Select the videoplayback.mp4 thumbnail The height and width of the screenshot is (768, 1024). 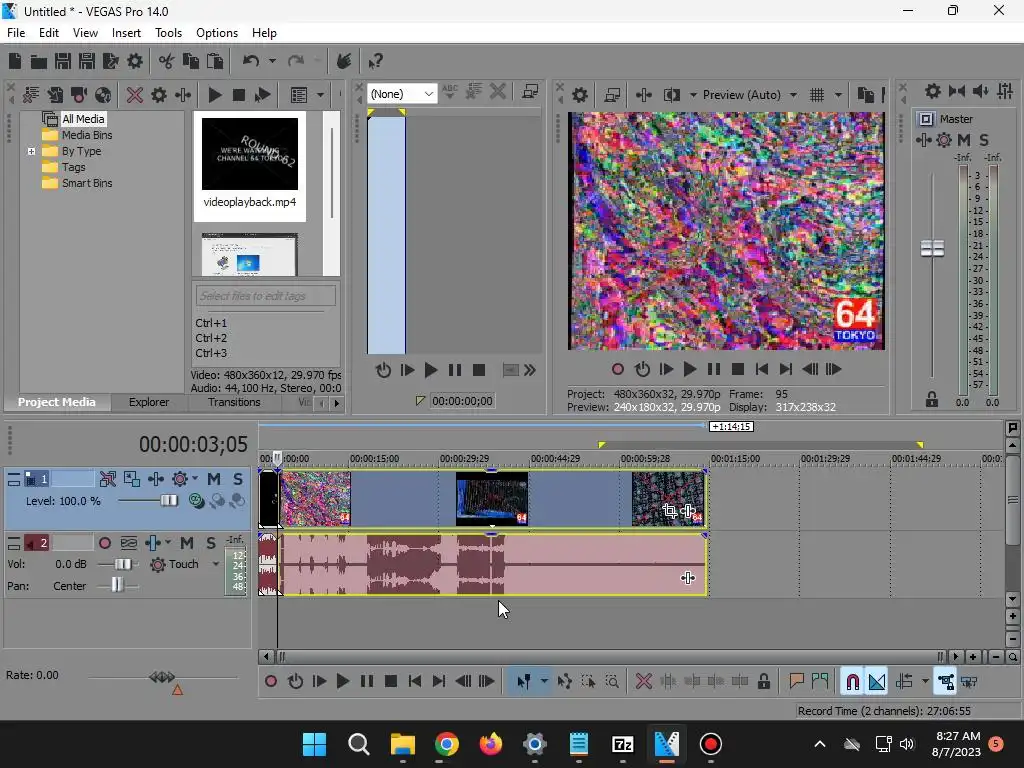250,154
